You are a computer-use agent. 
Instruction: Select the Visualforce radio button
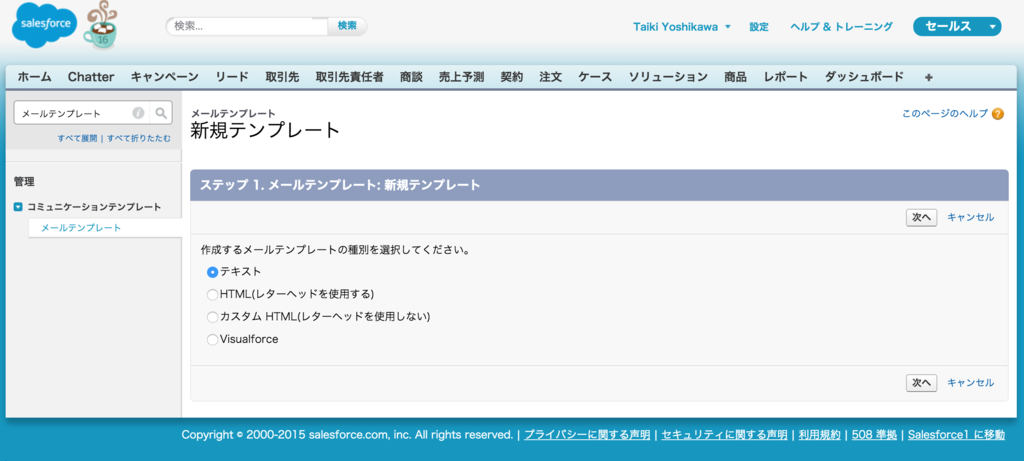tap(212, 340)
